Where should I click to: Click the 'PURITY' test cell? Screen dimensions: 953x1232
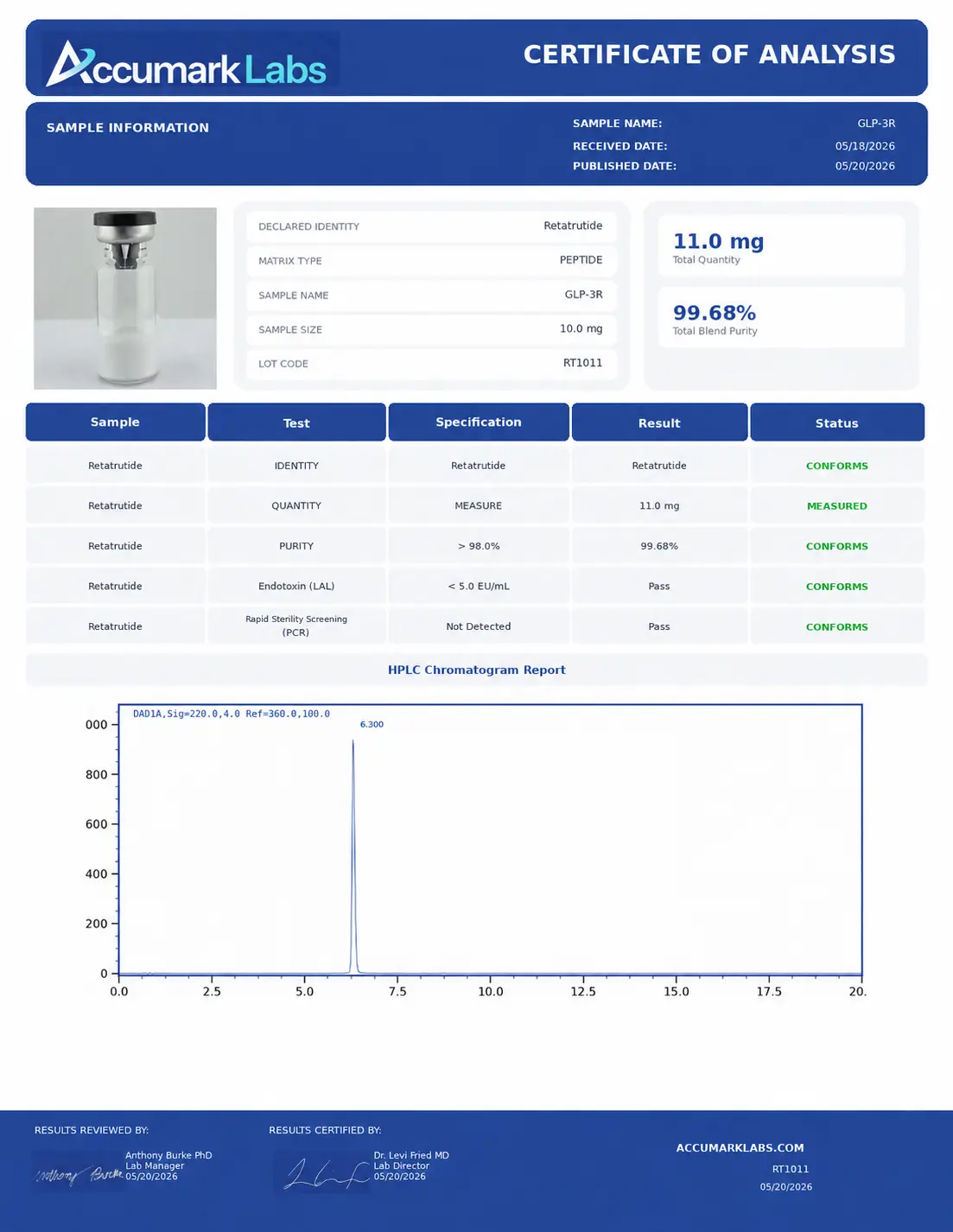coord(296,546)
